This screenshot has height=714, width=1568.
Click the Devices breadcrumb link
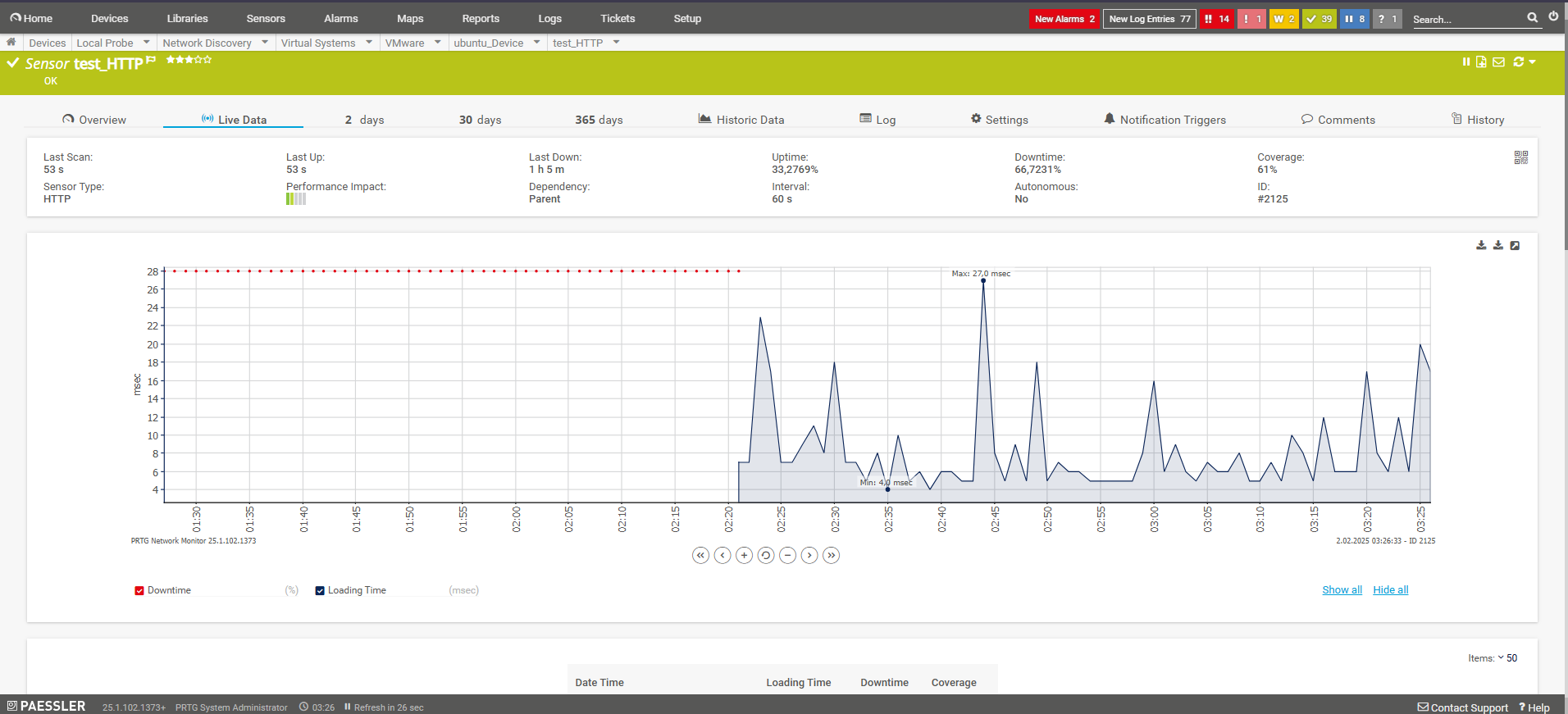point(47,43)
